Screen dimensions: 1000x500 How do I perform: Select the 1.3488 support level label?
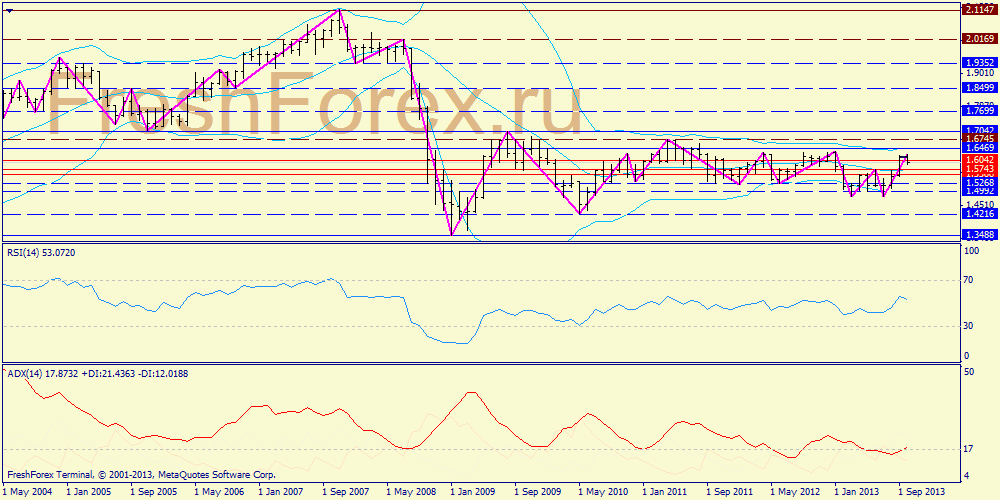tap(979, 234)
